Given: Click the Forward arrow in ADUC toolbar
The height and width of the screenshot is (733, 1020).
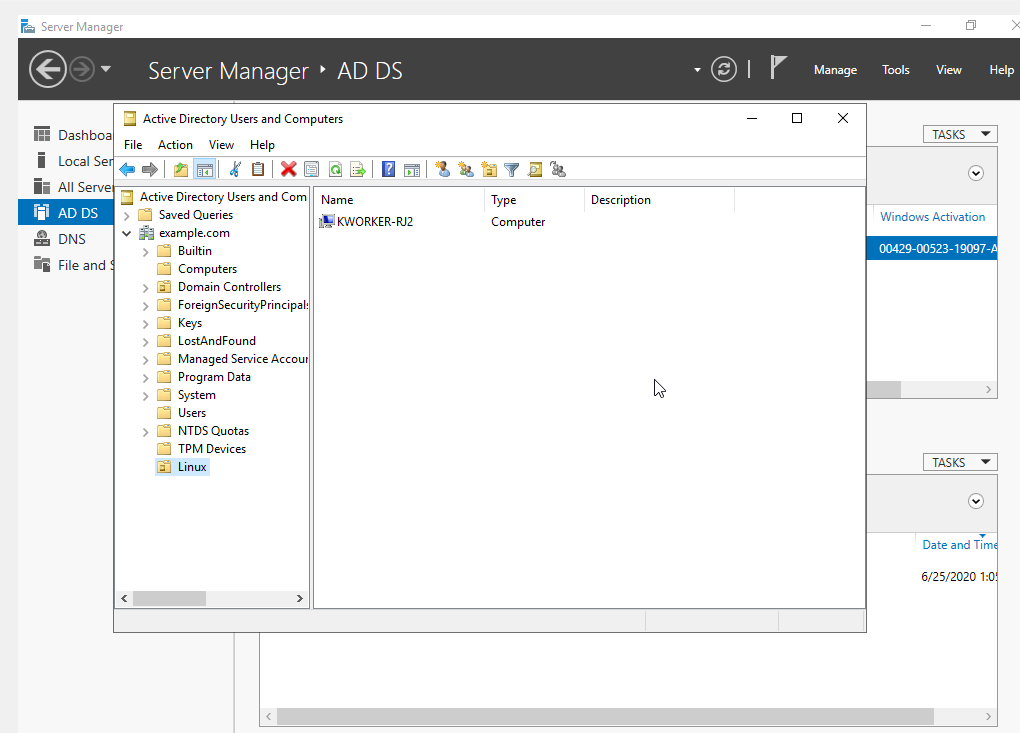Looking at the screenshot, I should 150,170.
